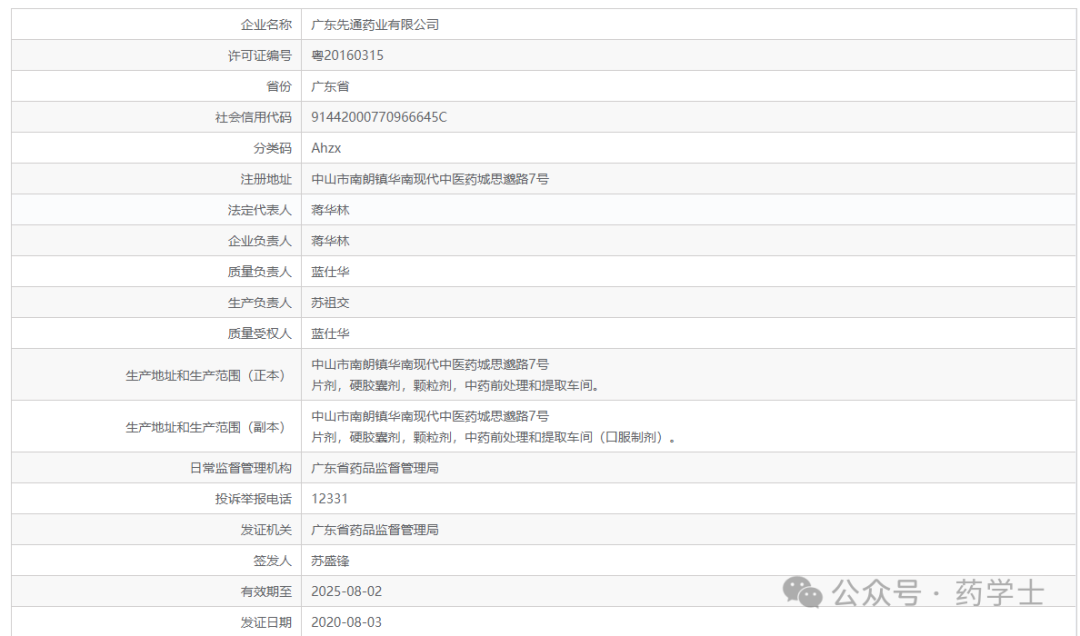Click signer name 苏盛锋
This screenshot has height=636, width=1080.
(x=330, y=561)
